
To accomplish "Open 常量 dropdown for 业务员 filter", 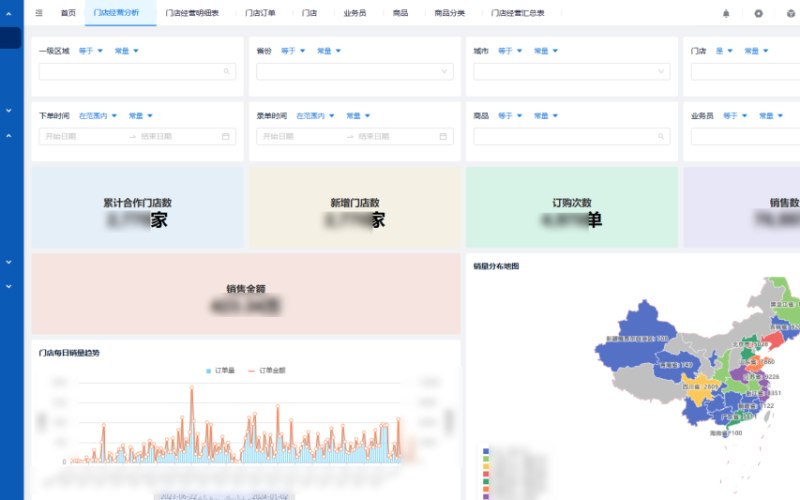I will point(771,116).
